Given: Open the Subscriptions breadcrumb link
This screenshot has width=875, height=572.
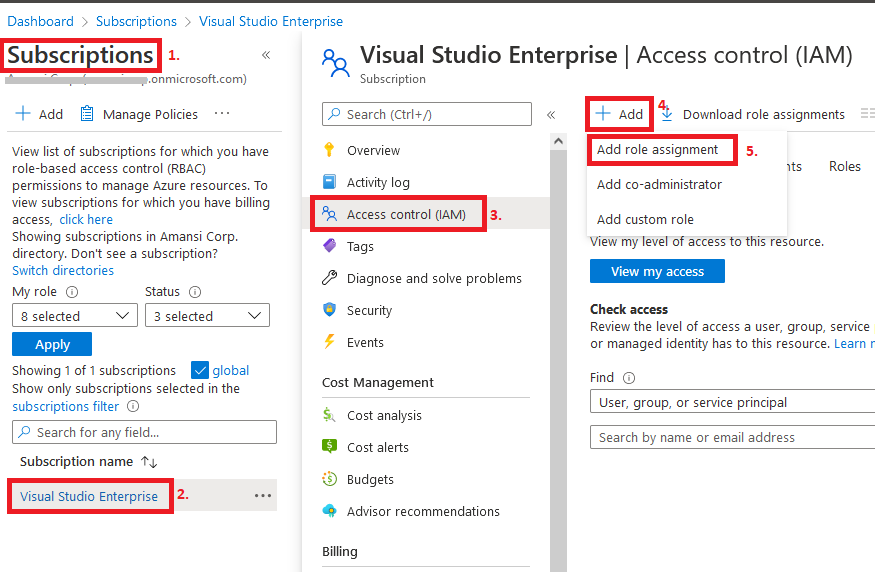Looking at the screenshot, I should pos(136,21).
